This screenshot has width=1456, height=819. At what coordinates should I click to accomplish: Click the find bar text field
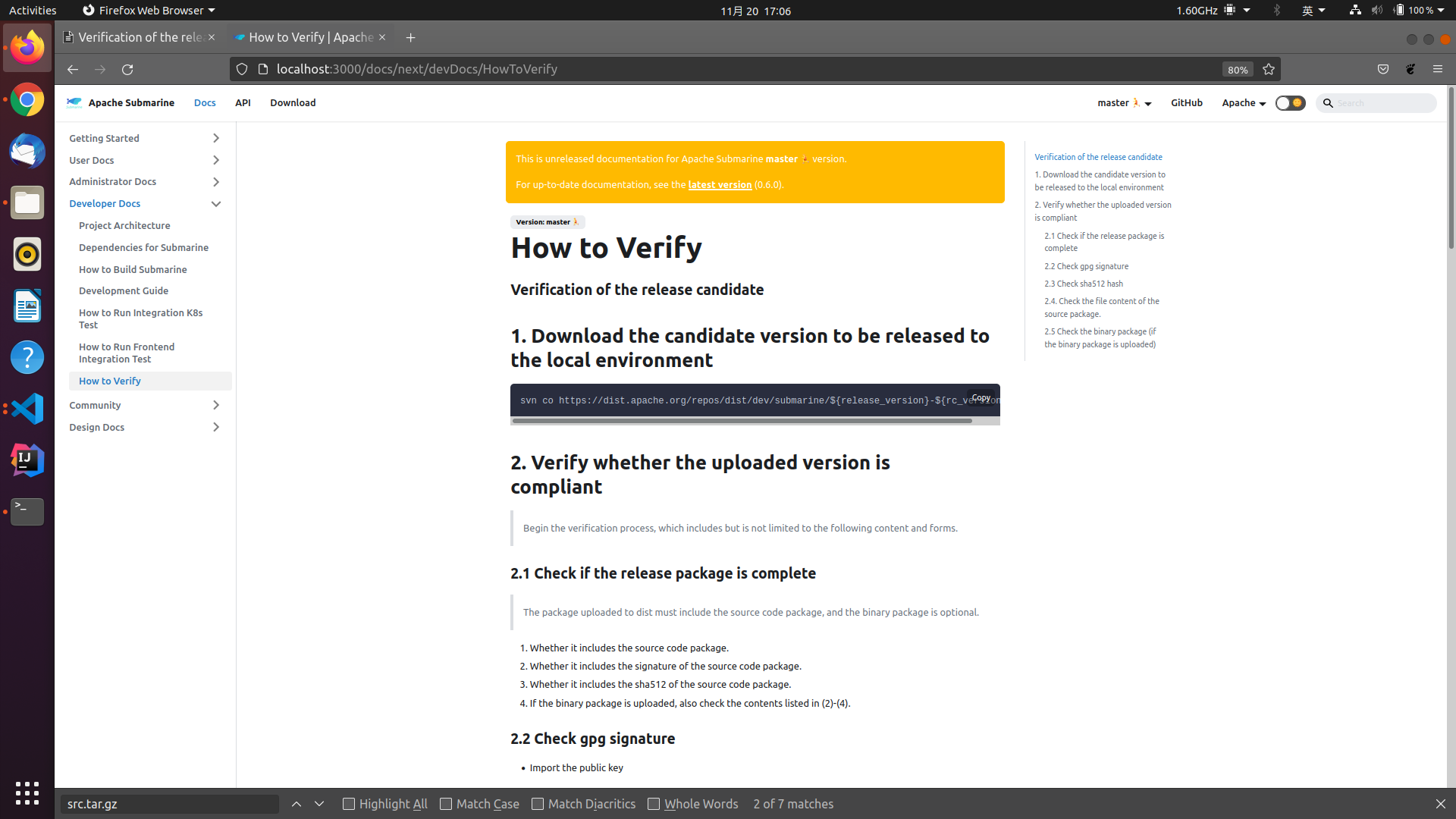[x=170, y=804]
